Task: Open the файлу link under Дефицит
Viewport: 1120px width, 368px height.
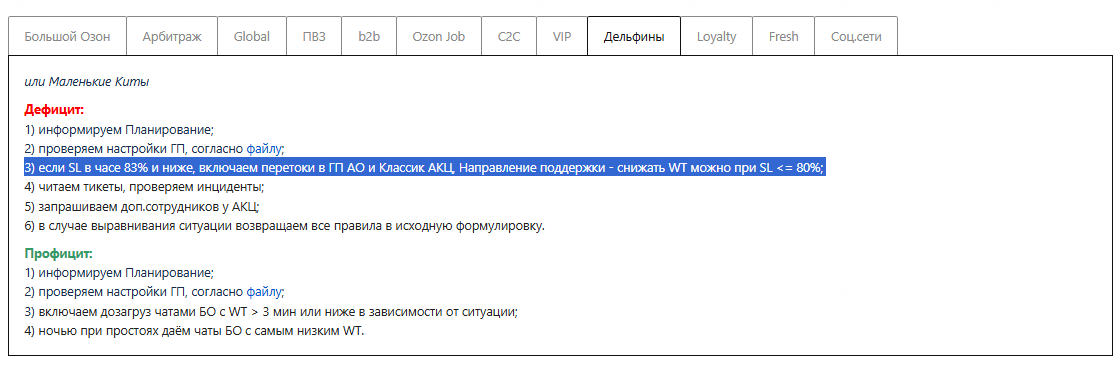Action: 264,149
